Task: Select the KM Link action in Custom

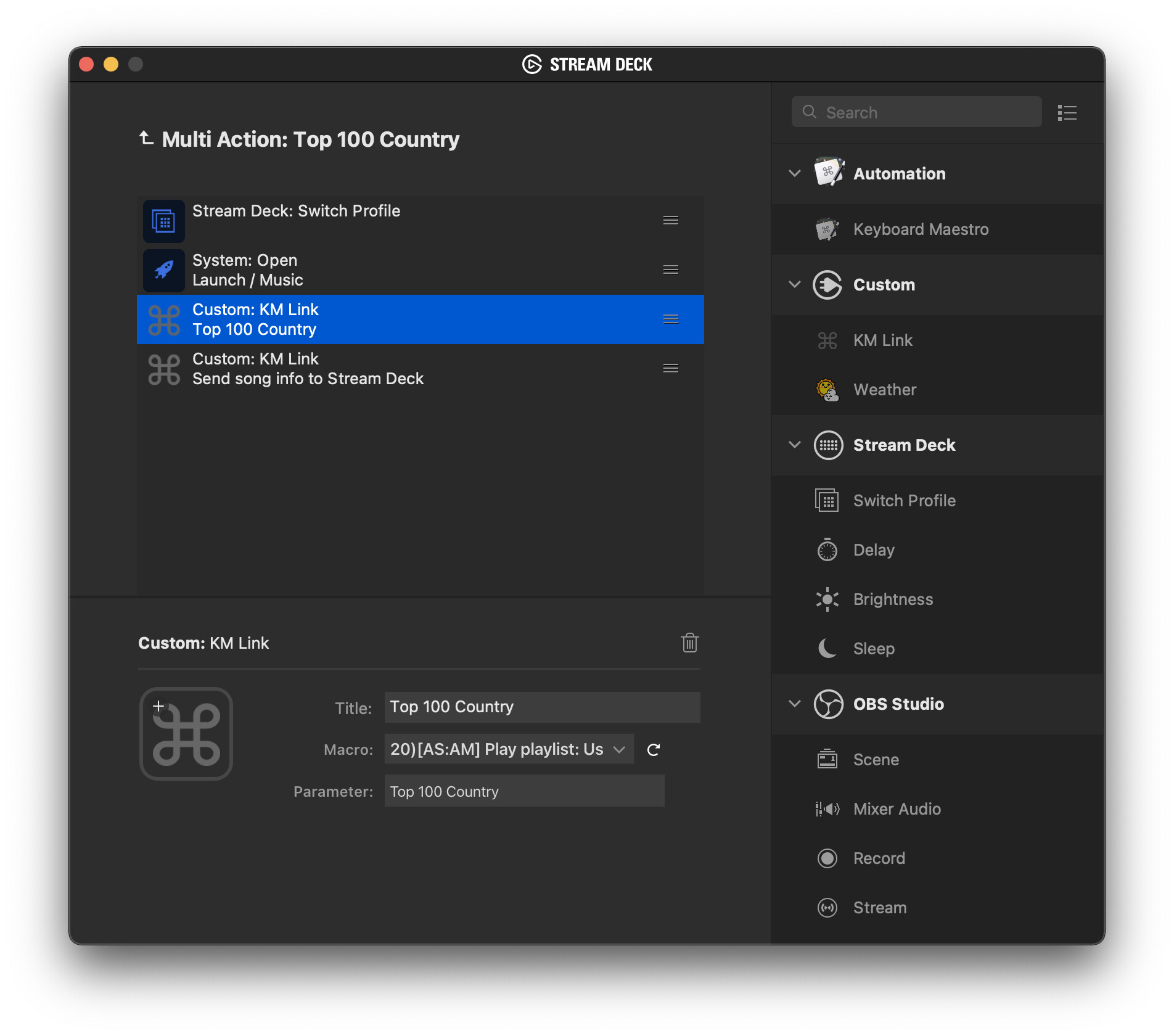Action: [937, 340]
